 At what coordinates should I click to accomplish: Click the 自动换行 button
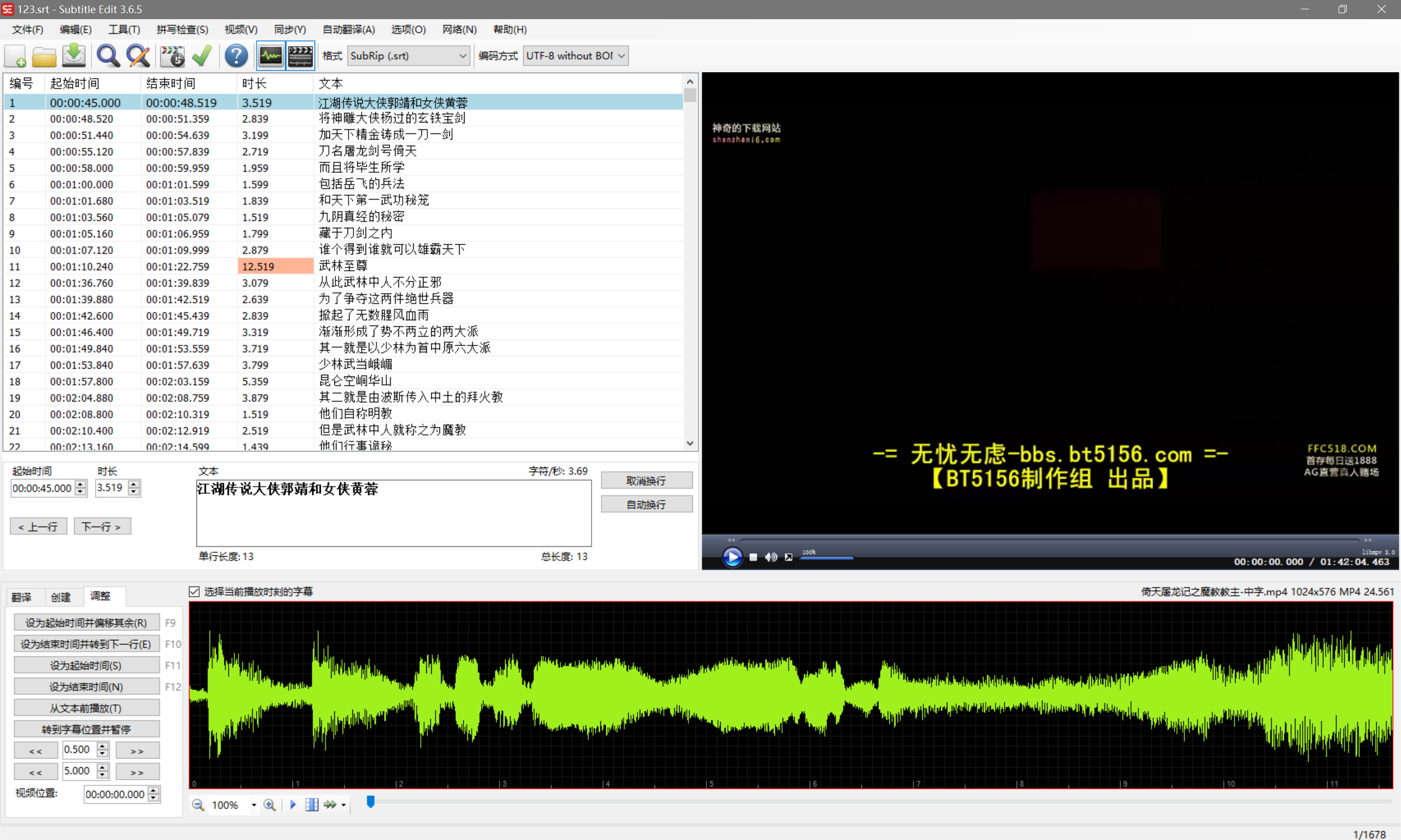646,504
